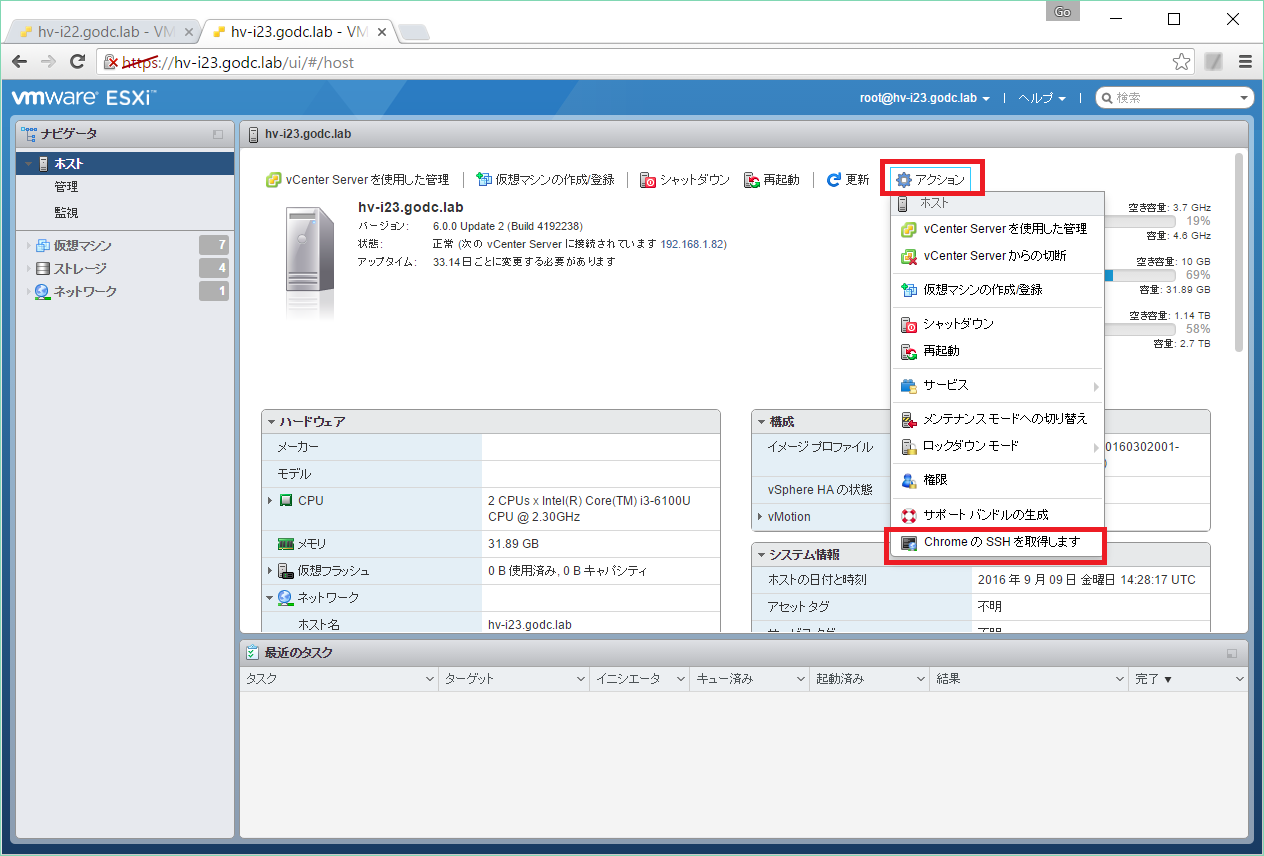
Task: Click the vCenter IP link 192.168.1.82
Action: point(693,244)
